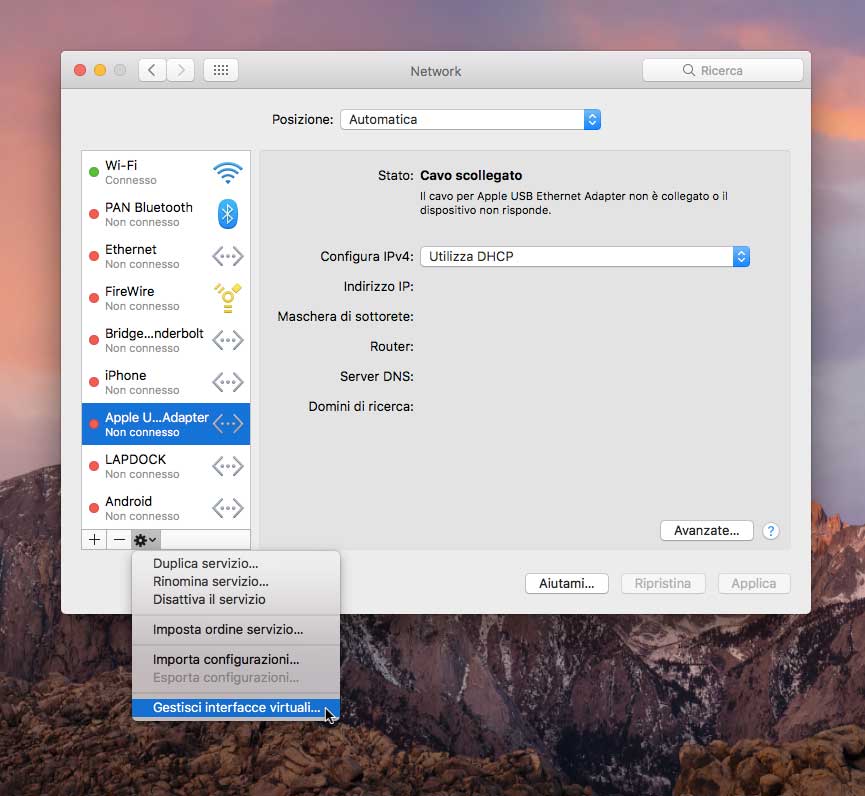Choose Importa configurazioni menu item
Viewport: 865px width, 796px height.
pyautogui.click(x=236, y=660)
